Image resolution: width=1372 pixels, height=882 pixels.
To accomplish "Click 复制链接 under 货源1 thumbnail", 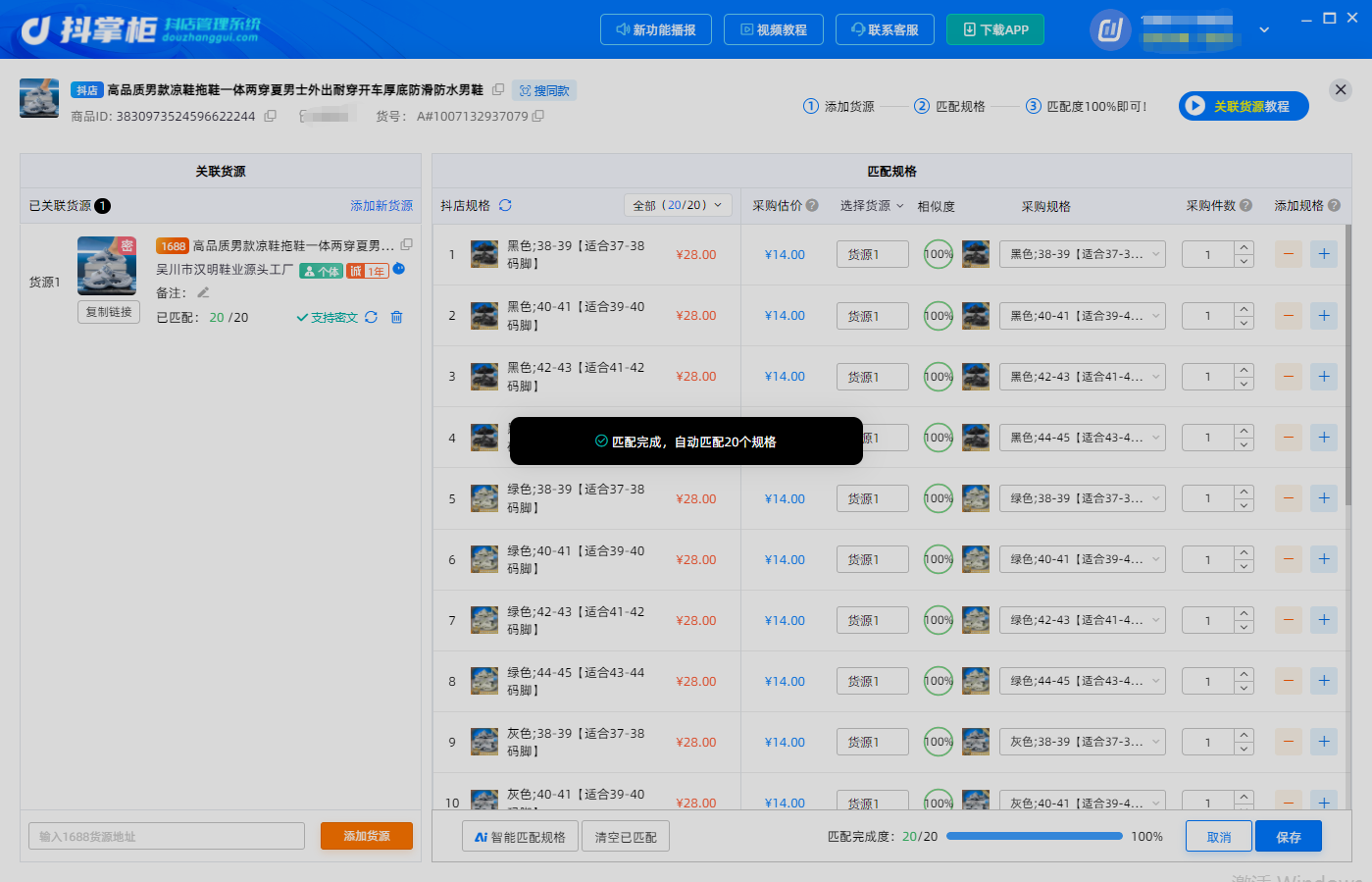I will [x=109, y=312].
